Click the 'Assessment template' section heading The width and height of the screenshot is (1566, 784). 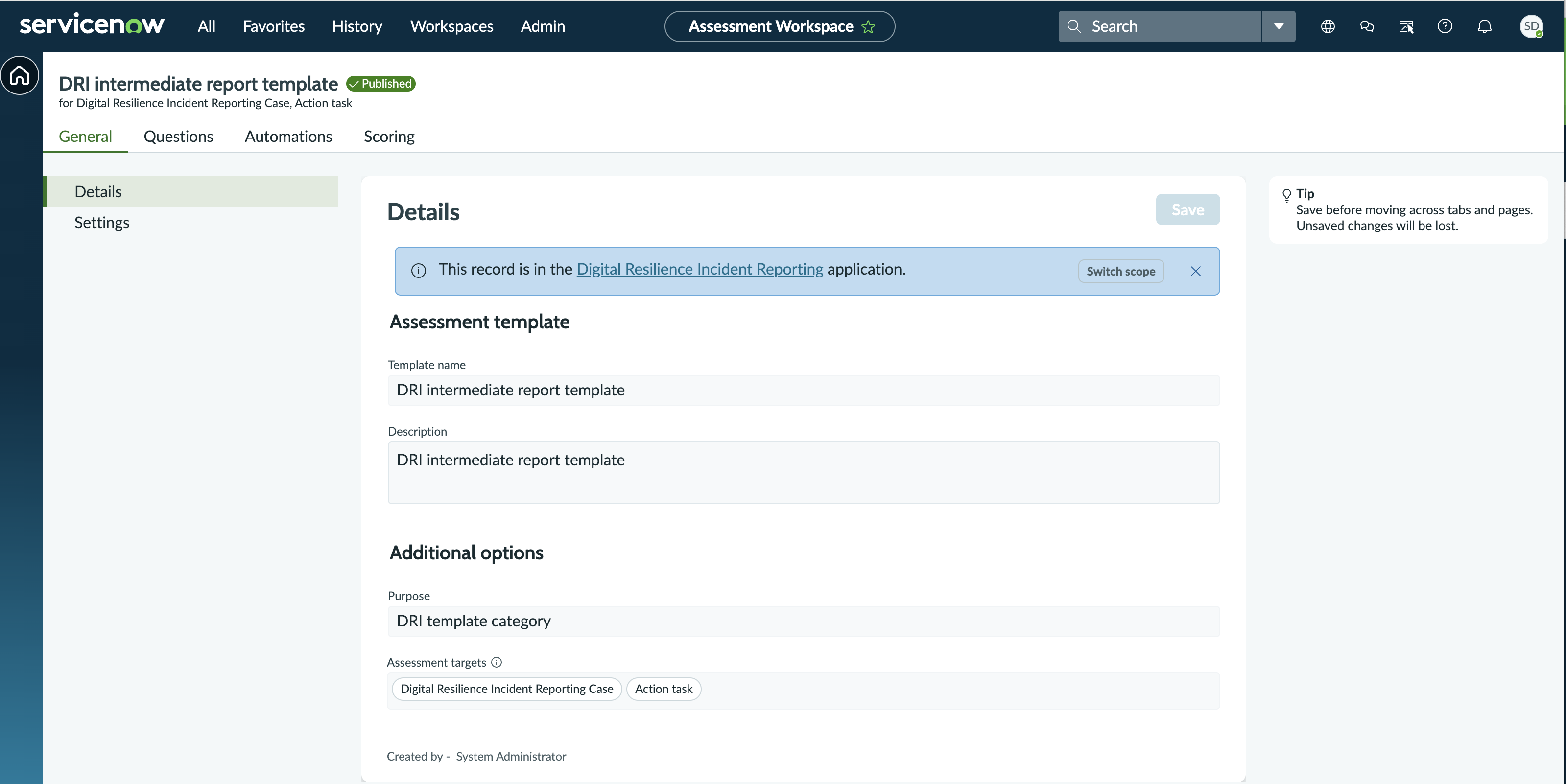480,322
